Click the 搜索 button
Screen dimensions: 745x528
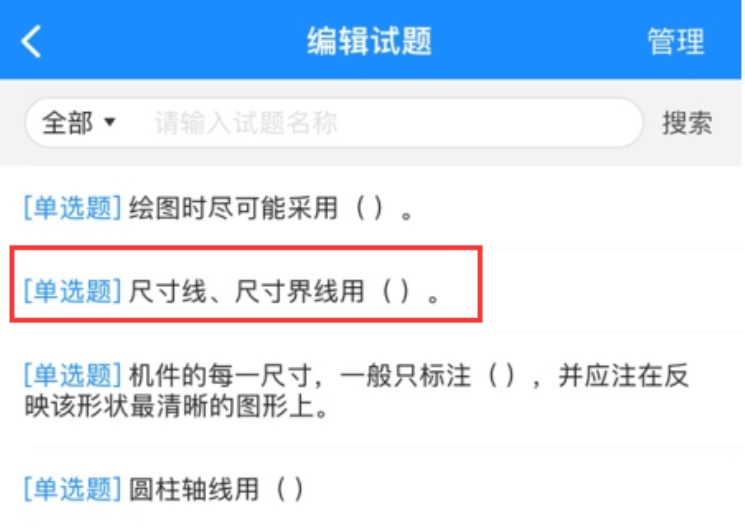pyautogui.click(x=687, y=123)
